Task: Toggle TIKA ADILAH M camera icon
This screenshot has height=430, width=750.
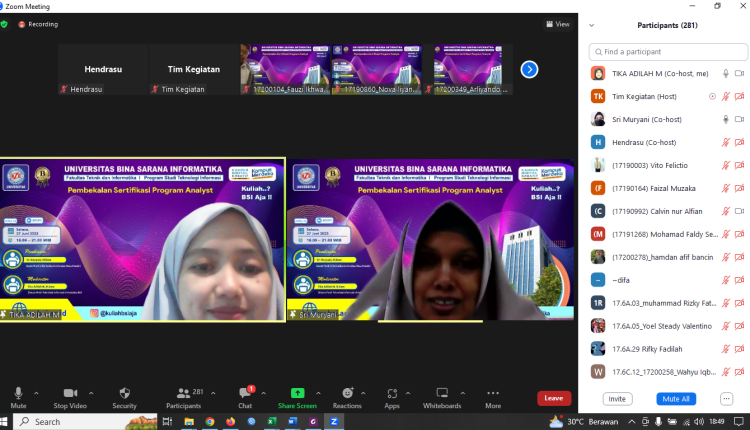Action: [739, 74]
